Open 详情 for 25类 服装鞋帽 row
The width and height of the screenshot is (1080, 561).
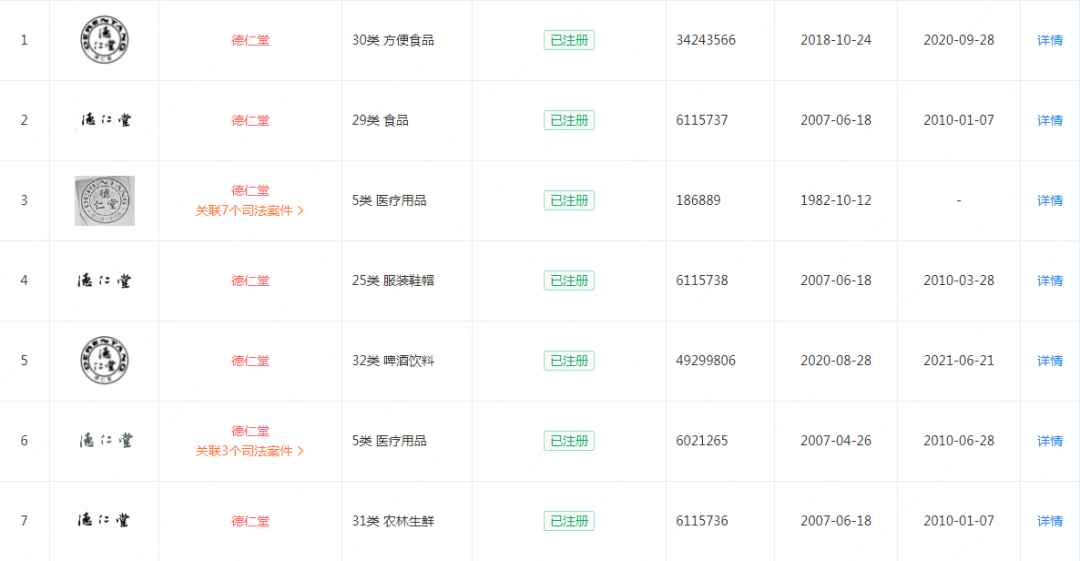(x=1050, y=280)
